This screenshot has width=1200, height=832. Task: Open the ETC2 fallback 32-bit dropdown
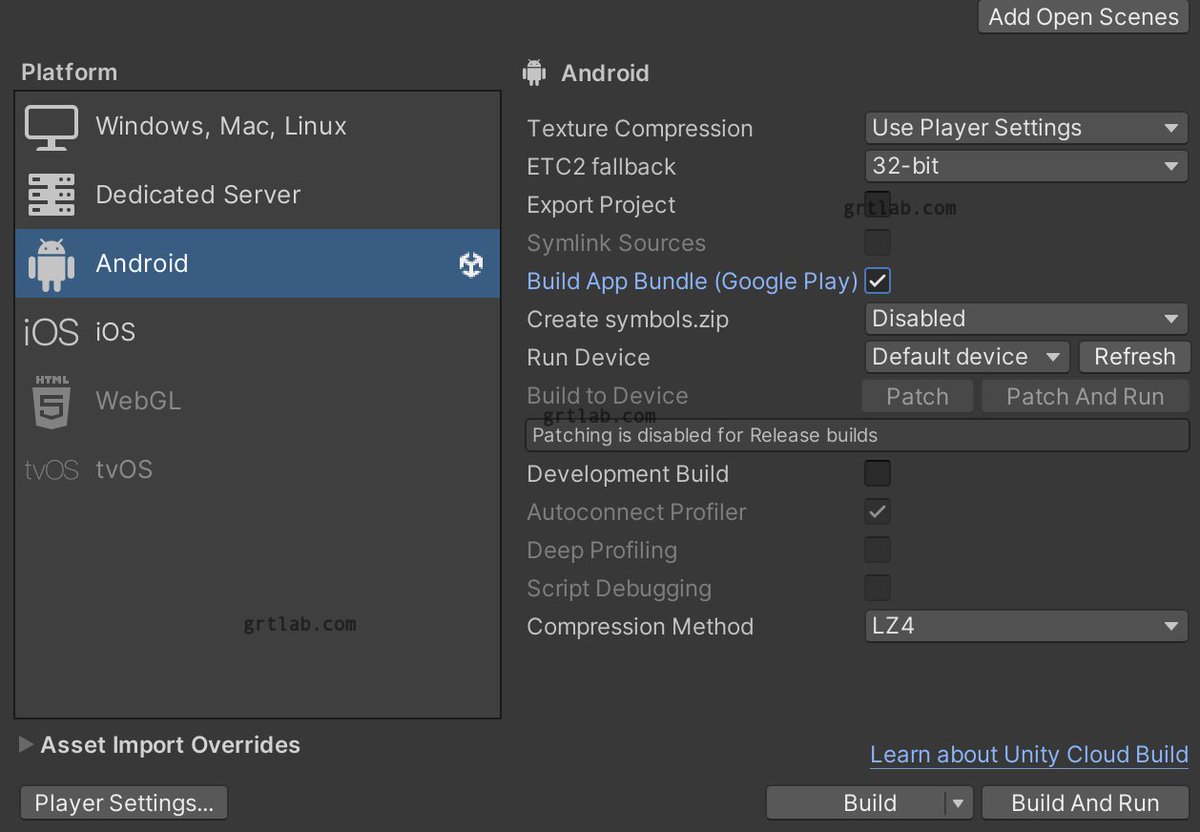1026,166
